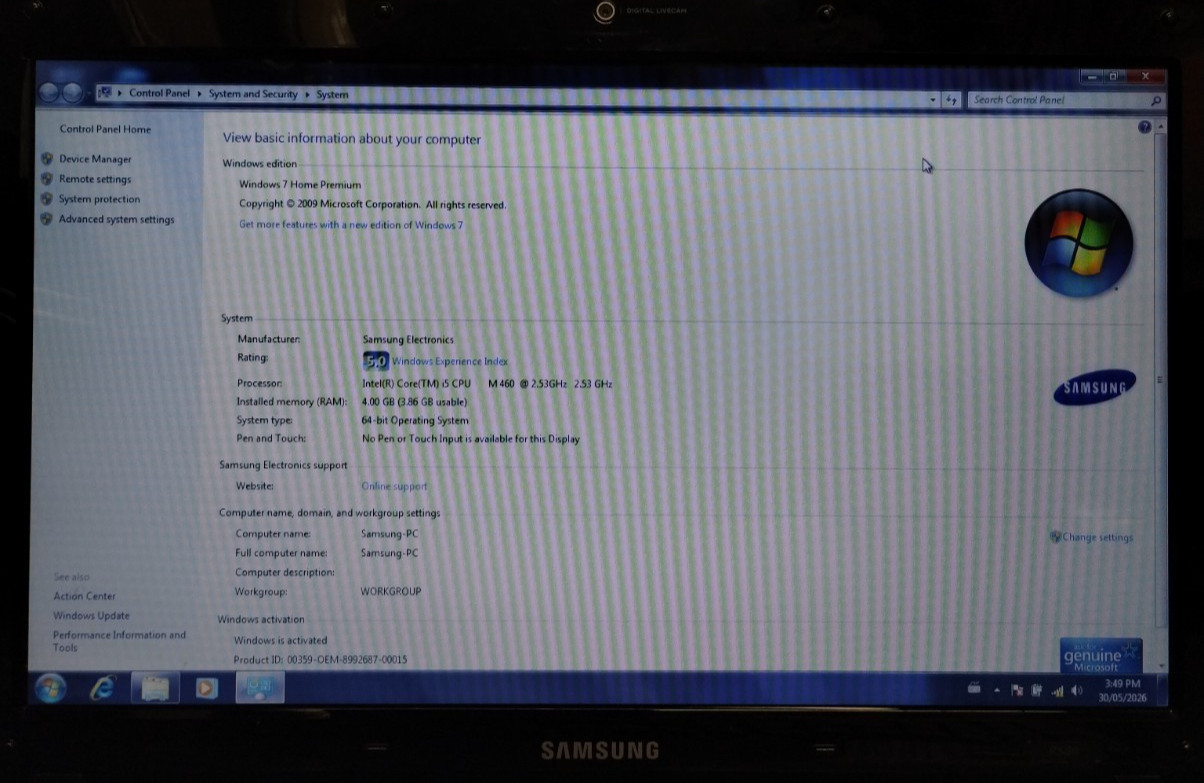
Task: Click the volume speaker tray icon
Action: (1077, 690)
